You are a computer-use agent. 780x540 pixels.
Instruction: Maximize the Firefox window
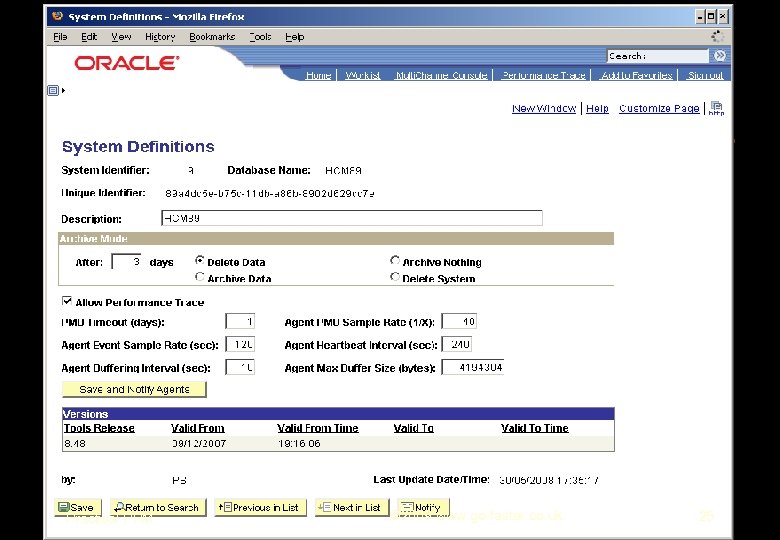tap(711, 17)
